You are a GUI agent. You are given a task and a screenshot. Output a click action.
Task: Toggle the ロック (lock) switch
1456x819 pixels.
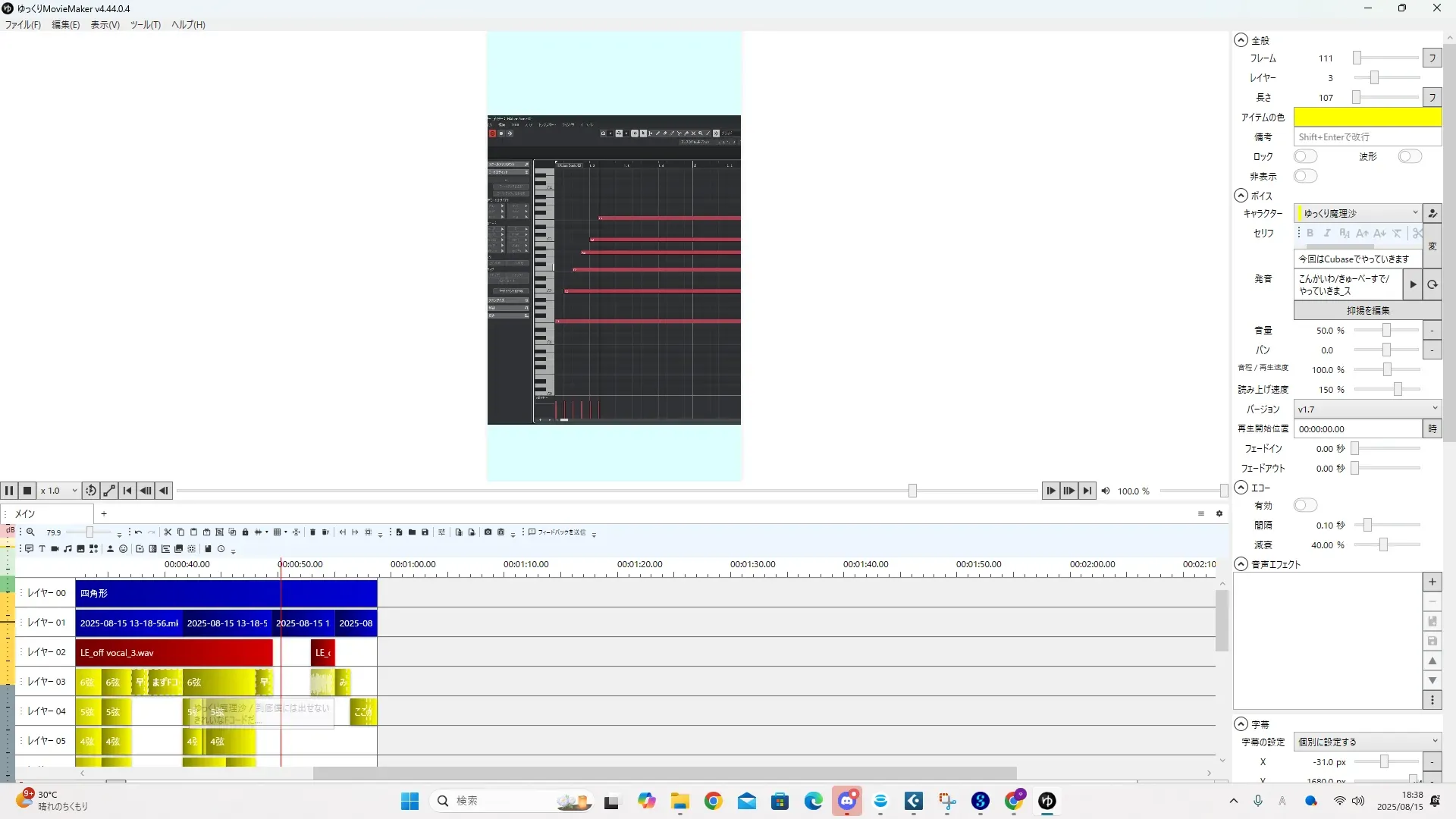pyautogui.click(x=1305, y=156)
